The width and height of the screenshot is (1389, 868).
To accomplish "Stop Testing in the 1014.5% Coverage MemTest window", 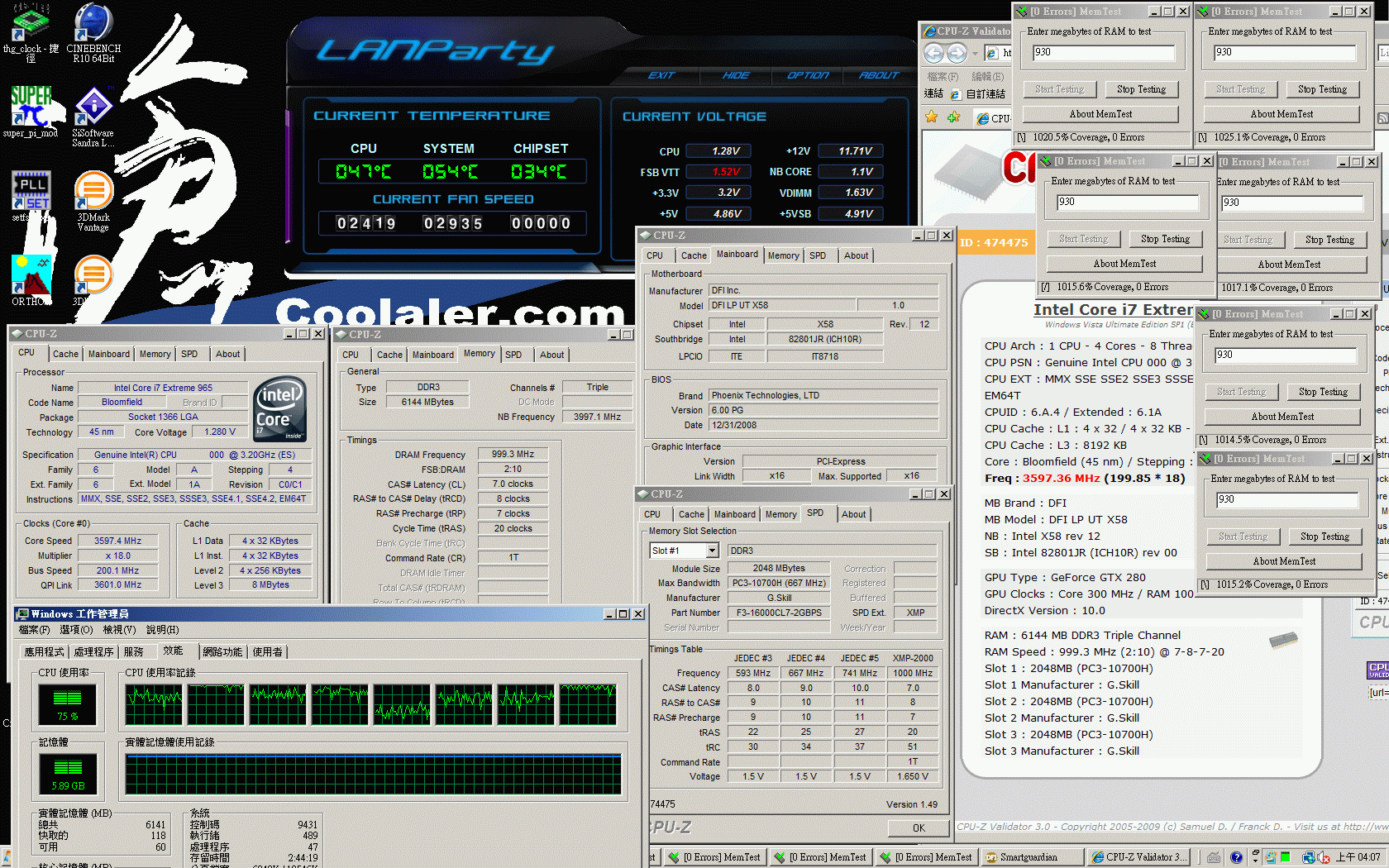I will pyautogui.click(x=1323, y=392).
